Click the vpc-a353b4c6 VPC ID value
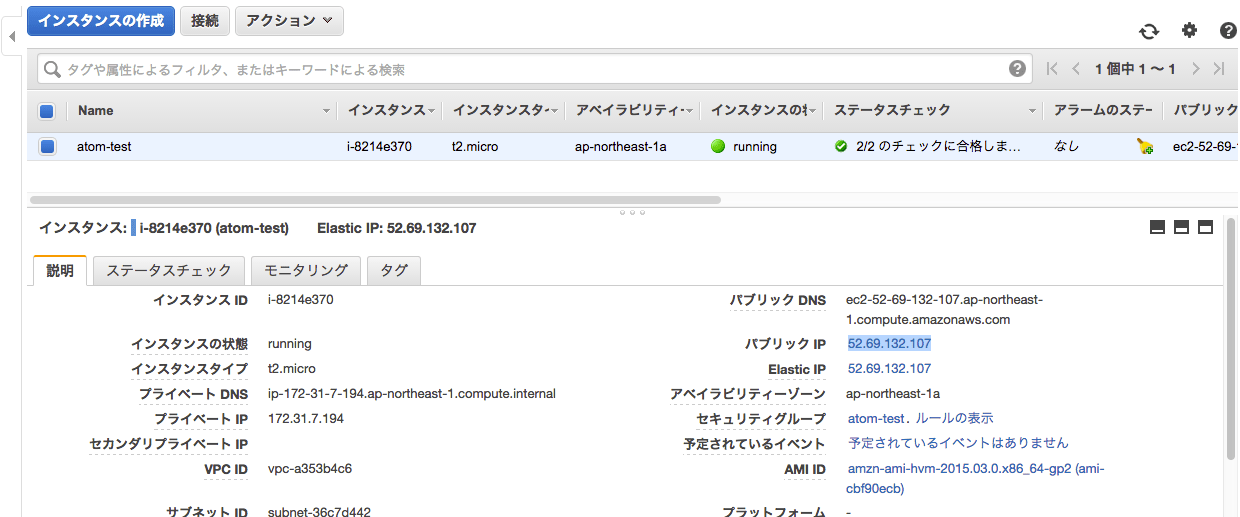Viewport: 1240px width, 517px height. pos(310,468)
